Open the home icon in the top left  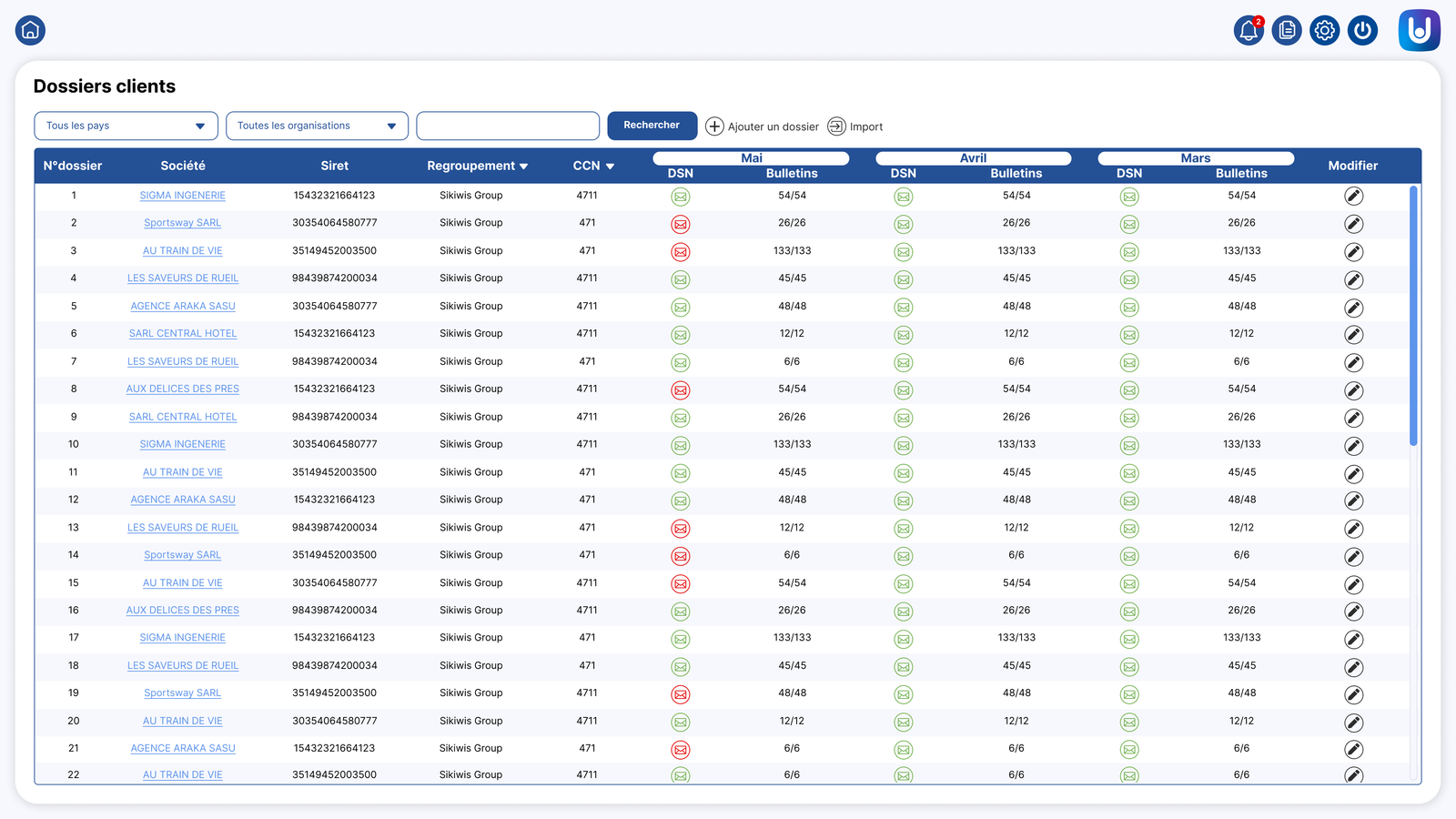coord(30,30)
